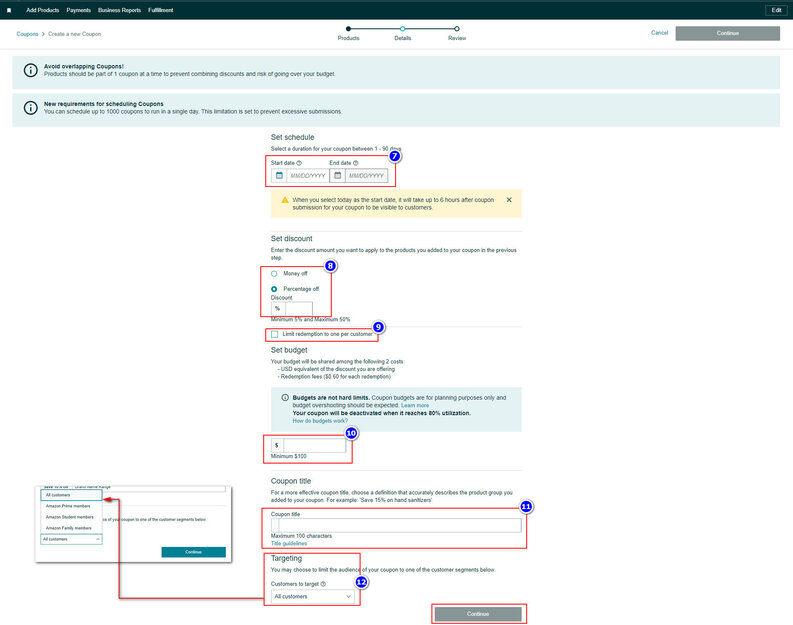Click the yellow warning triangle icon
The width and height of the screenshot is (793, 625).
coord(285,200)
